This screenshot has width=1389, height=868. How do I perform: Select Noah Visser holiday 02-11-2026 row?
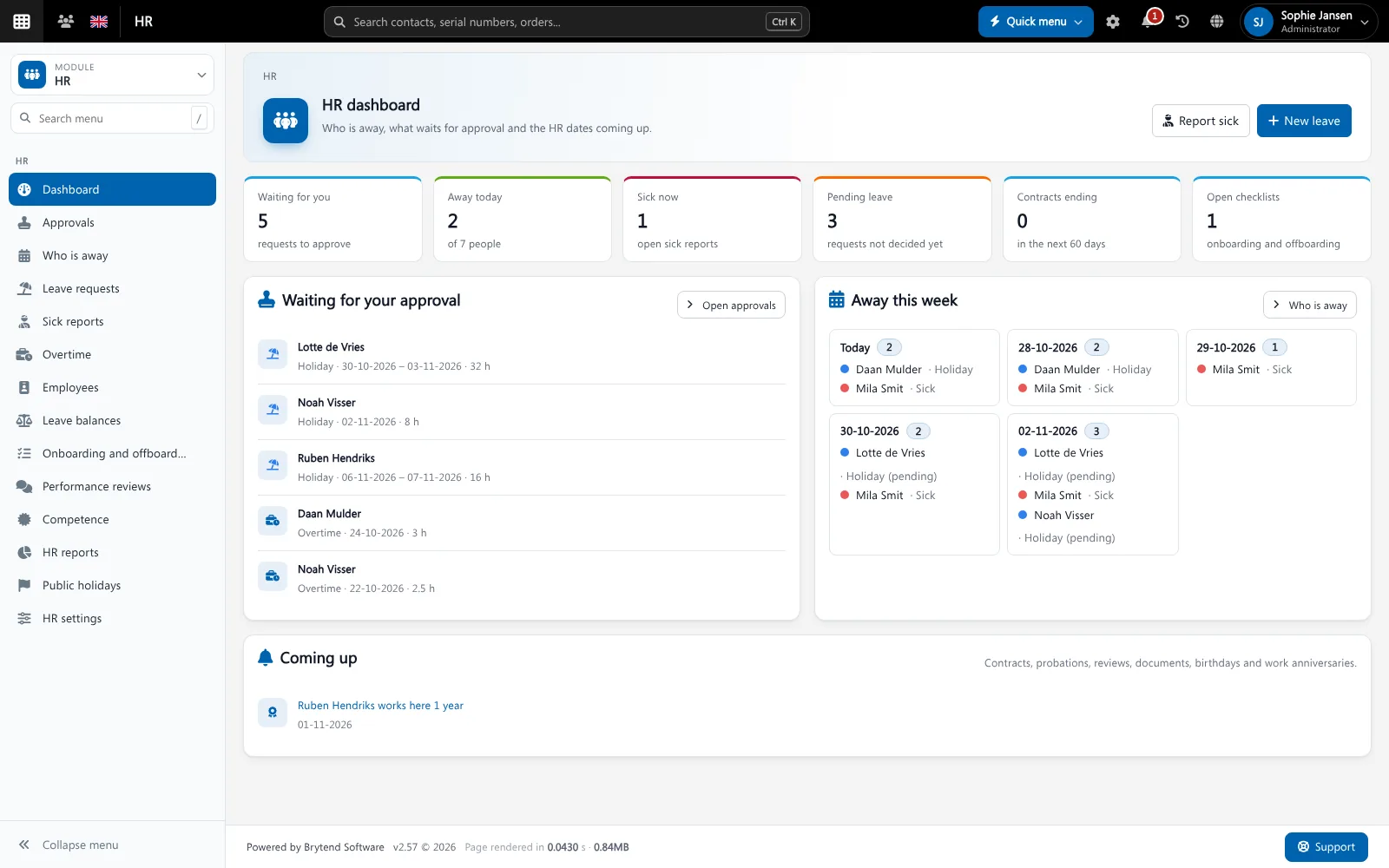tap(522, 411)
